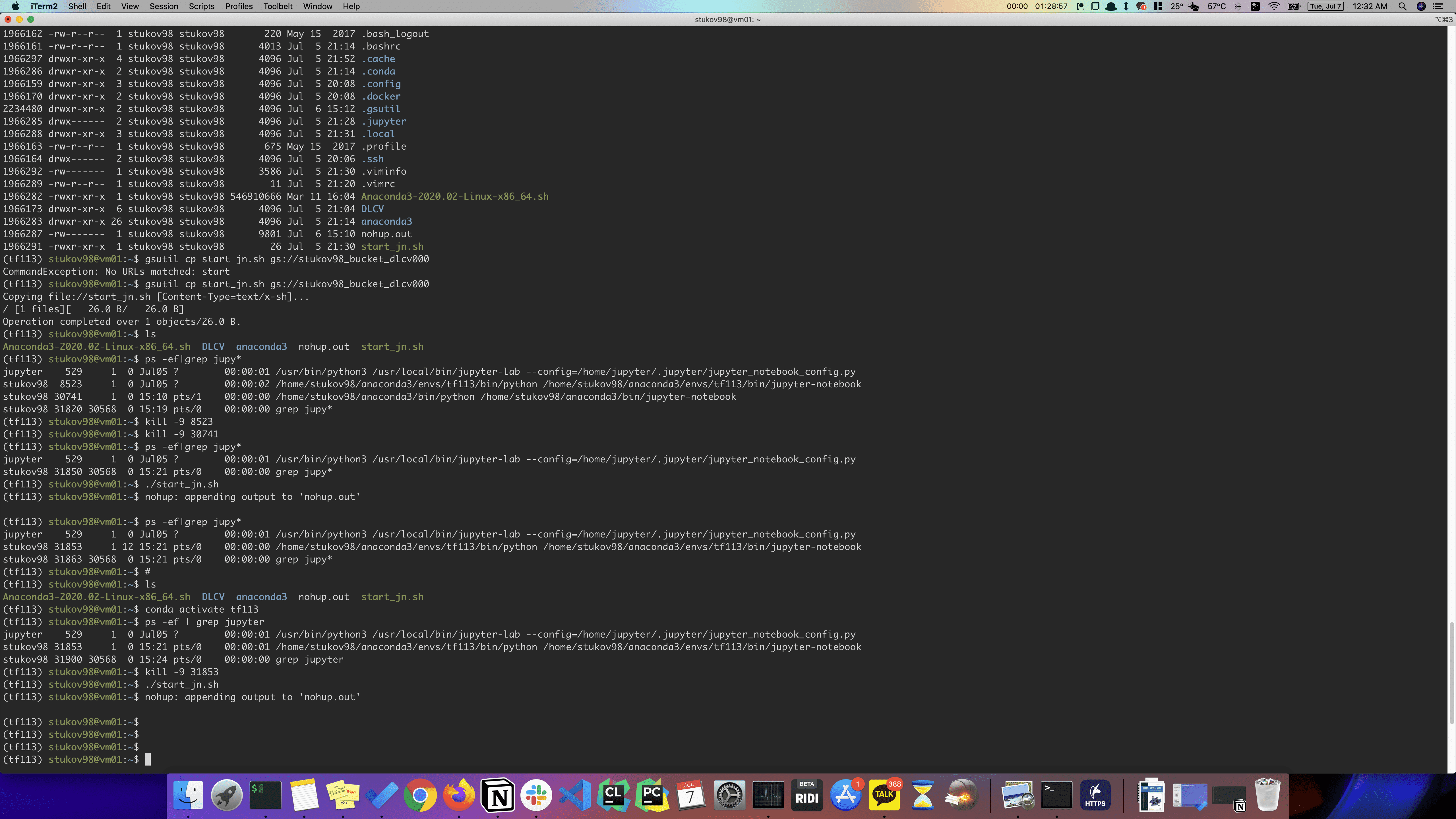1456x819 pixels.
Task: Open the Profiles menu
Action: pyautogui.click(x=239, y=6)
